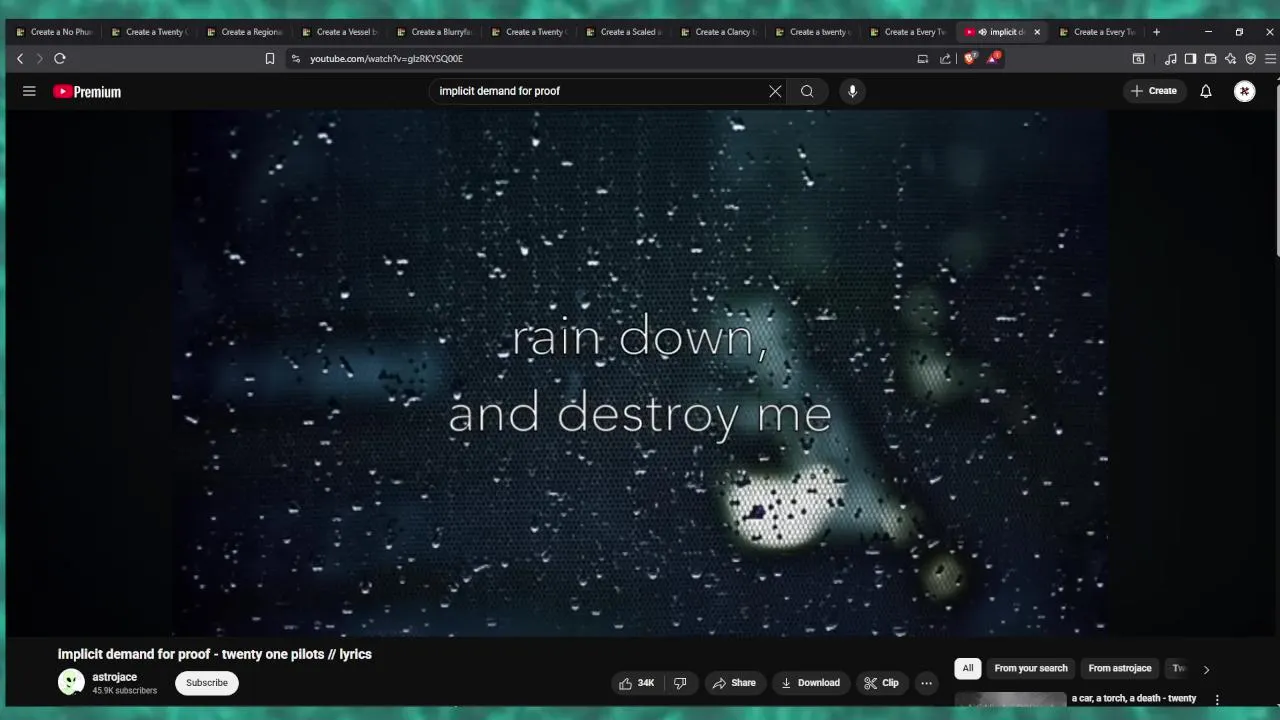Open a new browser tab
This screenshot has width=1280, height=720.
coord(1156,32)
